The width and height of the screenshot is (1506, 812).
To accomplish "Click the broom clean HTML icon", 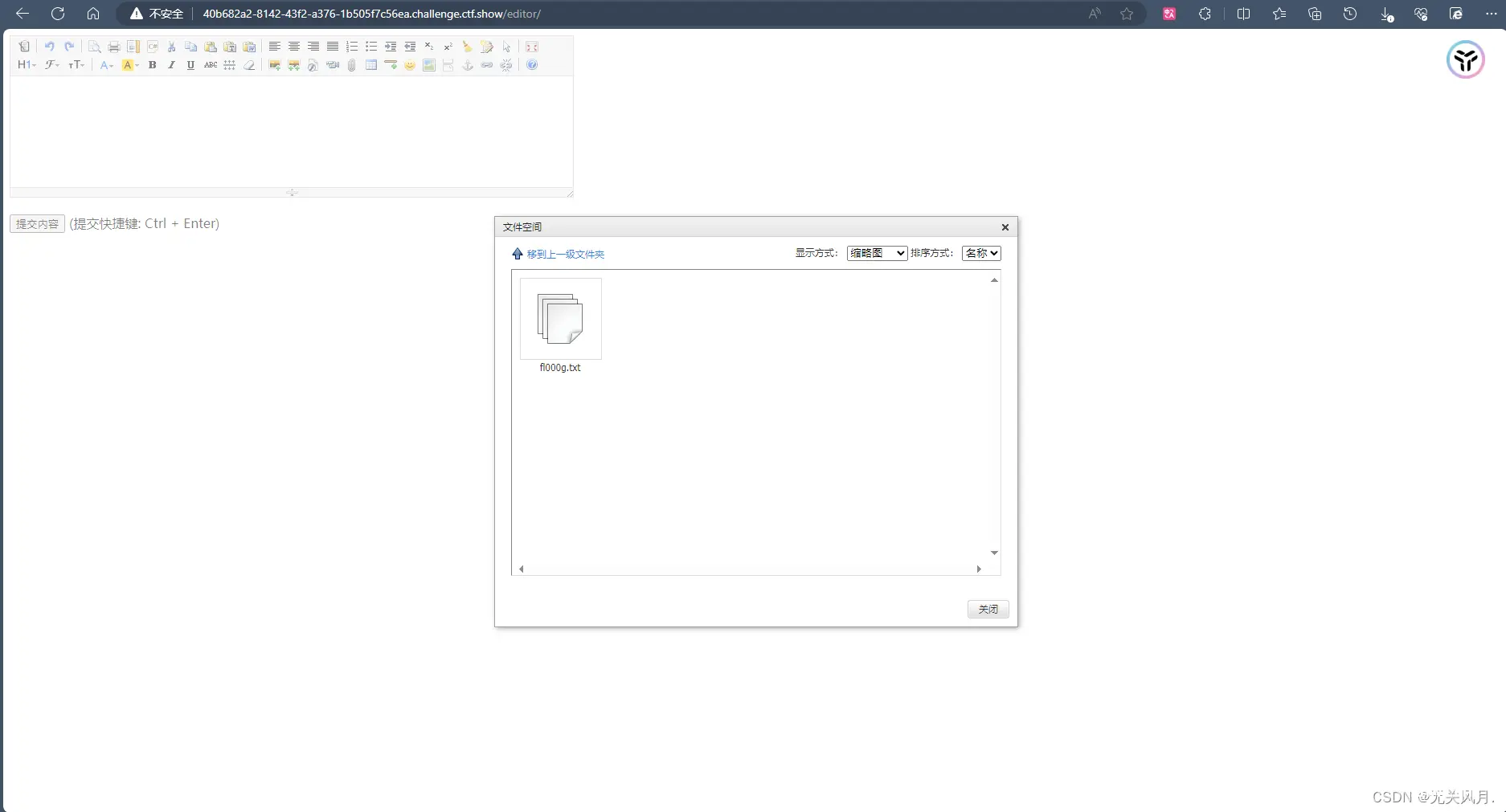I will pos(468,47).
